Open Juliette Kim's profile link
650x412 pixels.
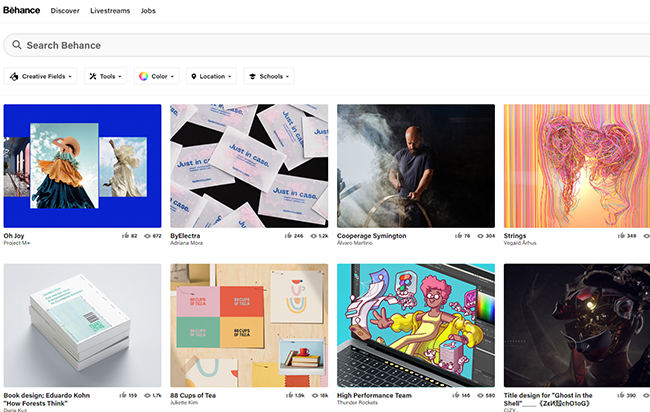pos(184,402)
